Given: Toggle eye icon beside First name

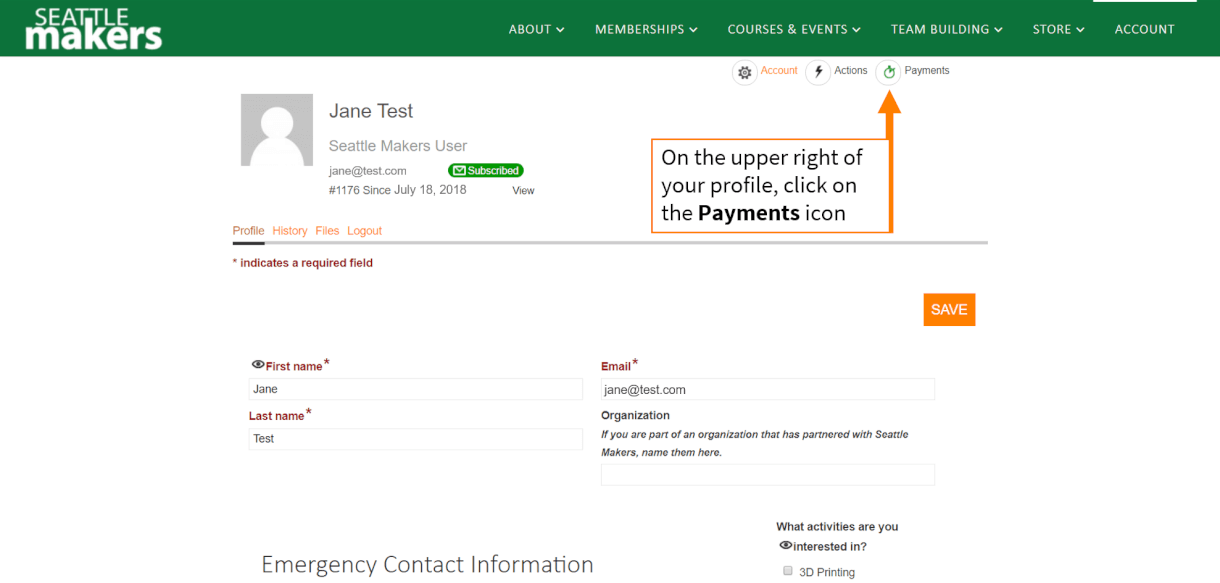Looking at the screenshot, I should point(258,365).
